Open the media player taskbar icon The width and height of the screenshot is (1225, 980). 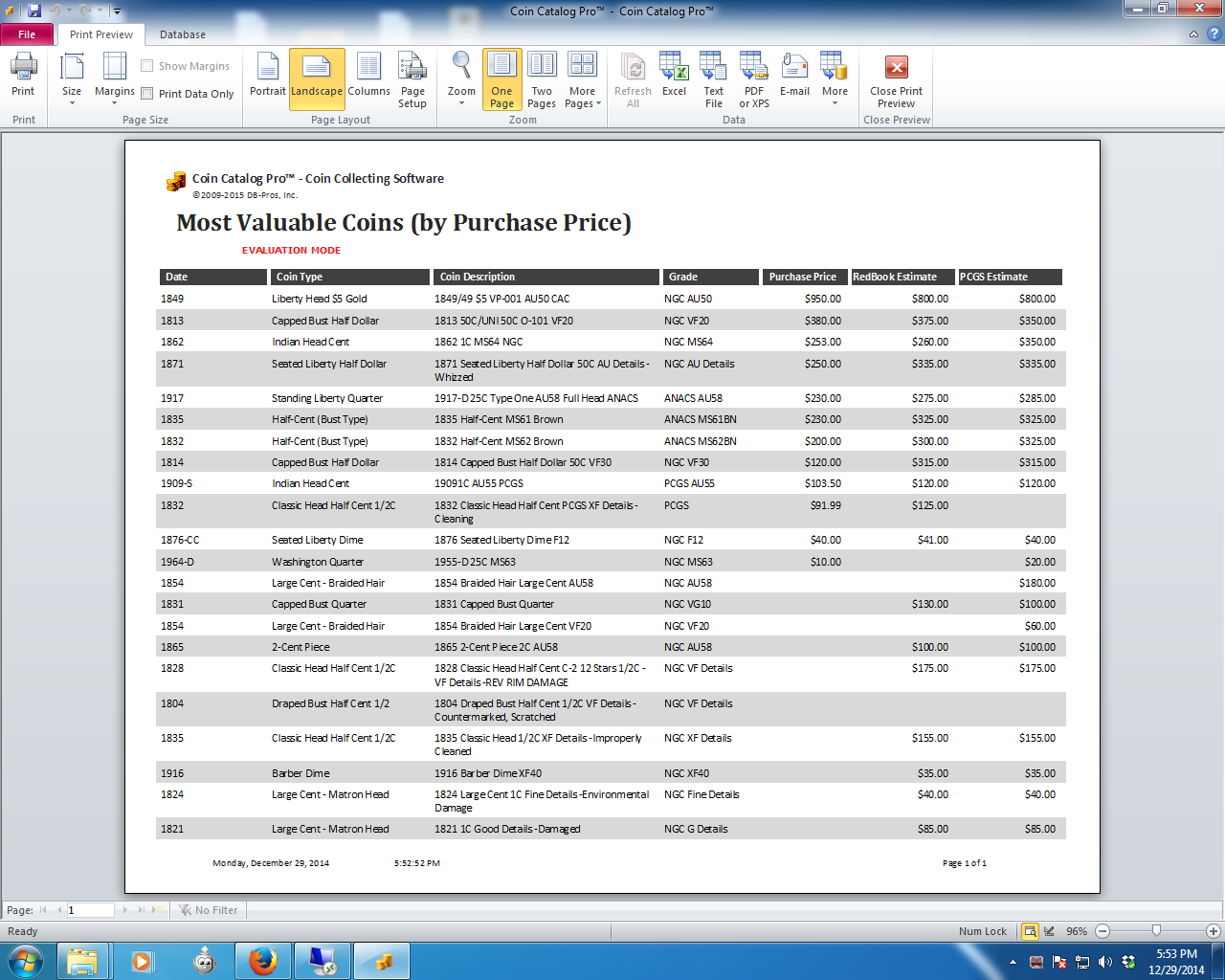coord(142,961)
